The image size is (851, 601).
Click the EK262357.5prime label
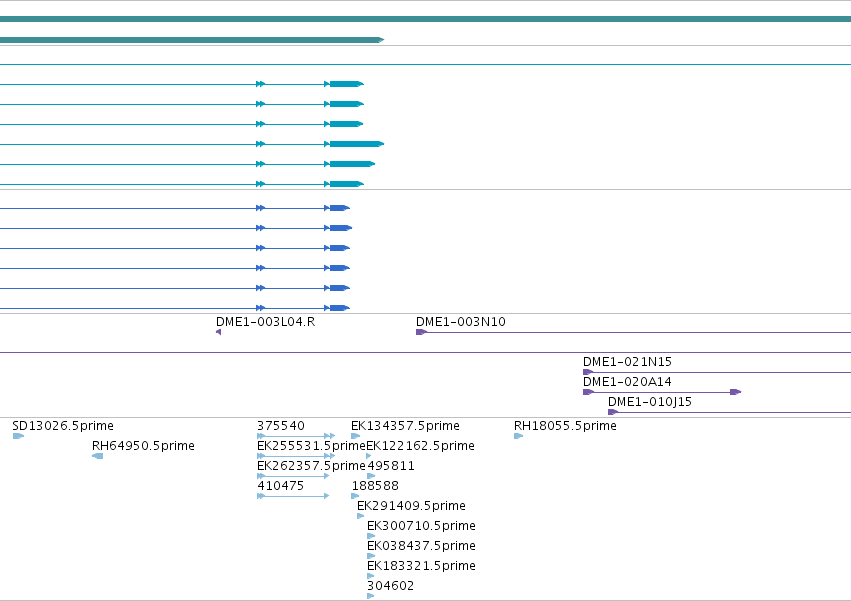(x=311, y=466)
